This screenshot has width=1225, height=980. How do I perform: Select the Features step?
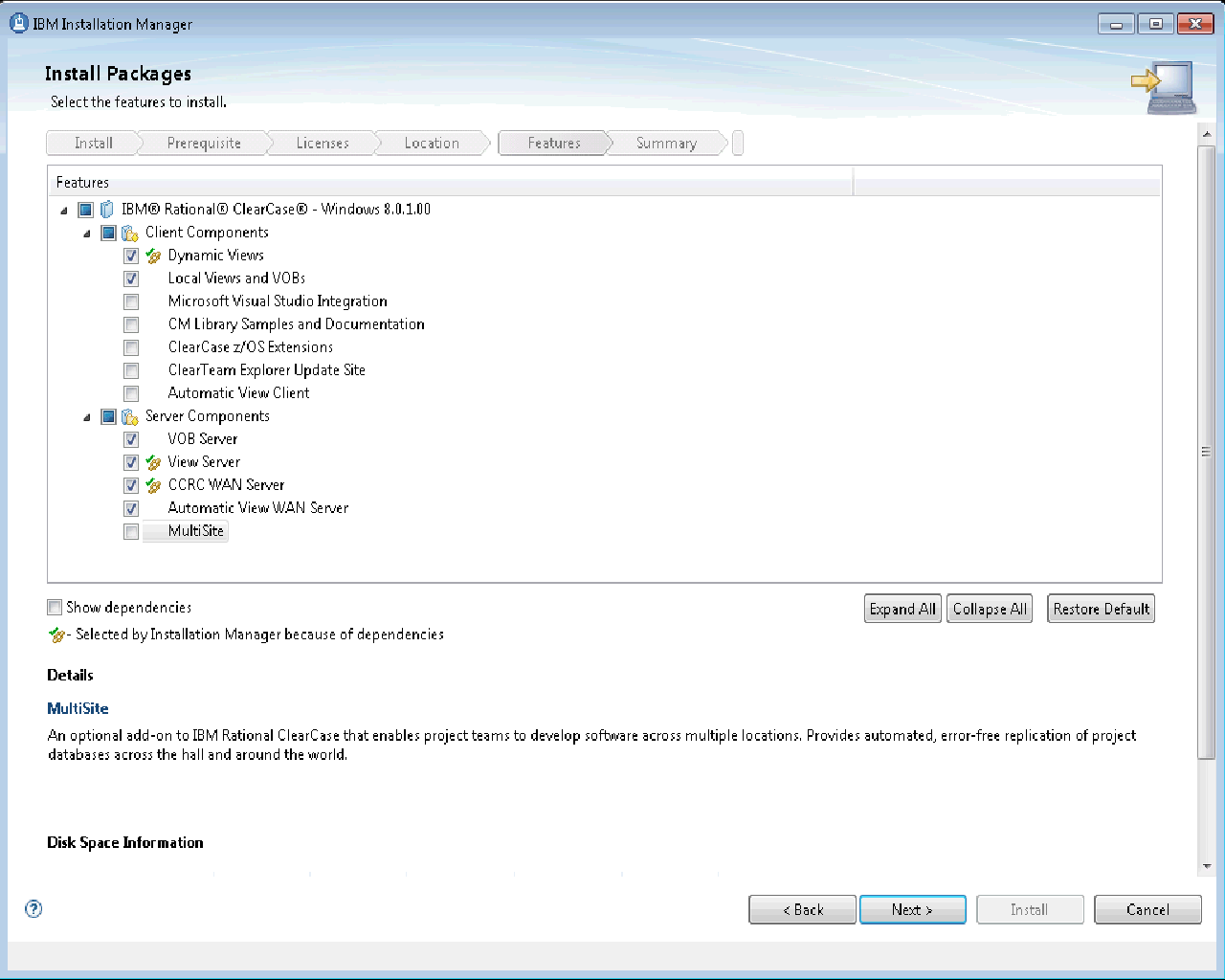coord(554,143)
